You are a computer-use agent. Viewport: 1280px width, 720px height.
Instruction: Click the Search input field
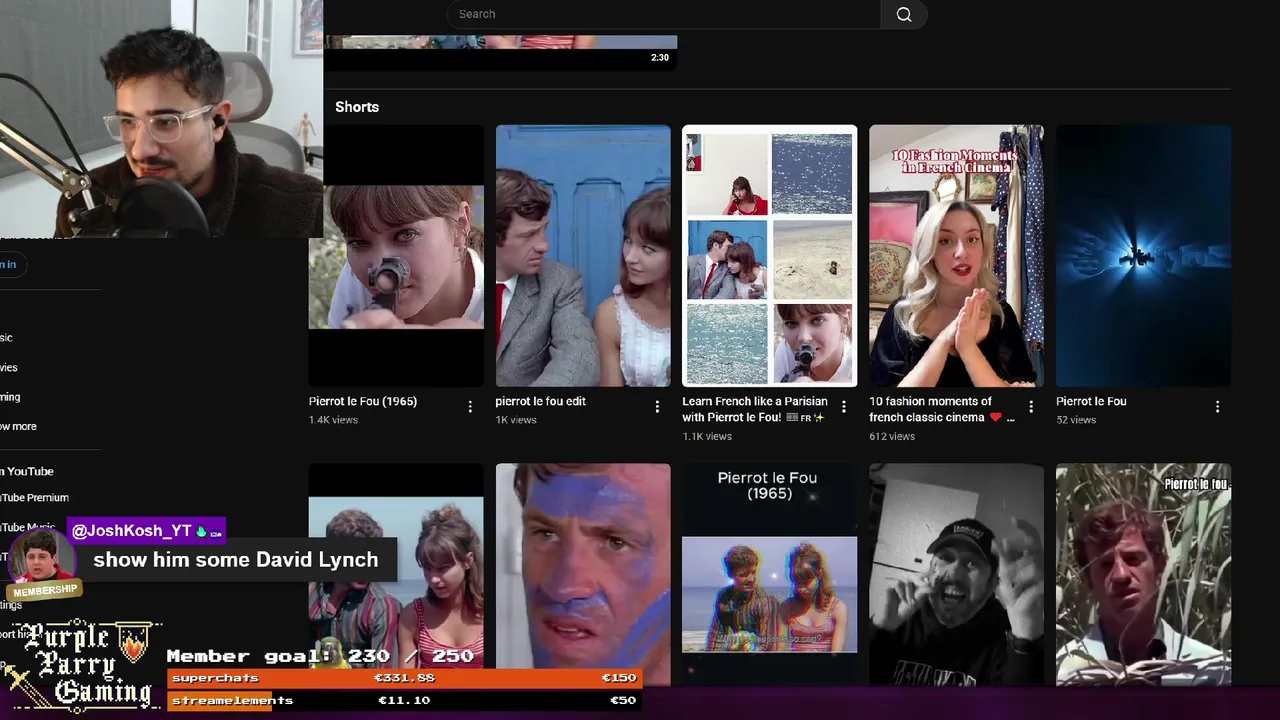663,14
